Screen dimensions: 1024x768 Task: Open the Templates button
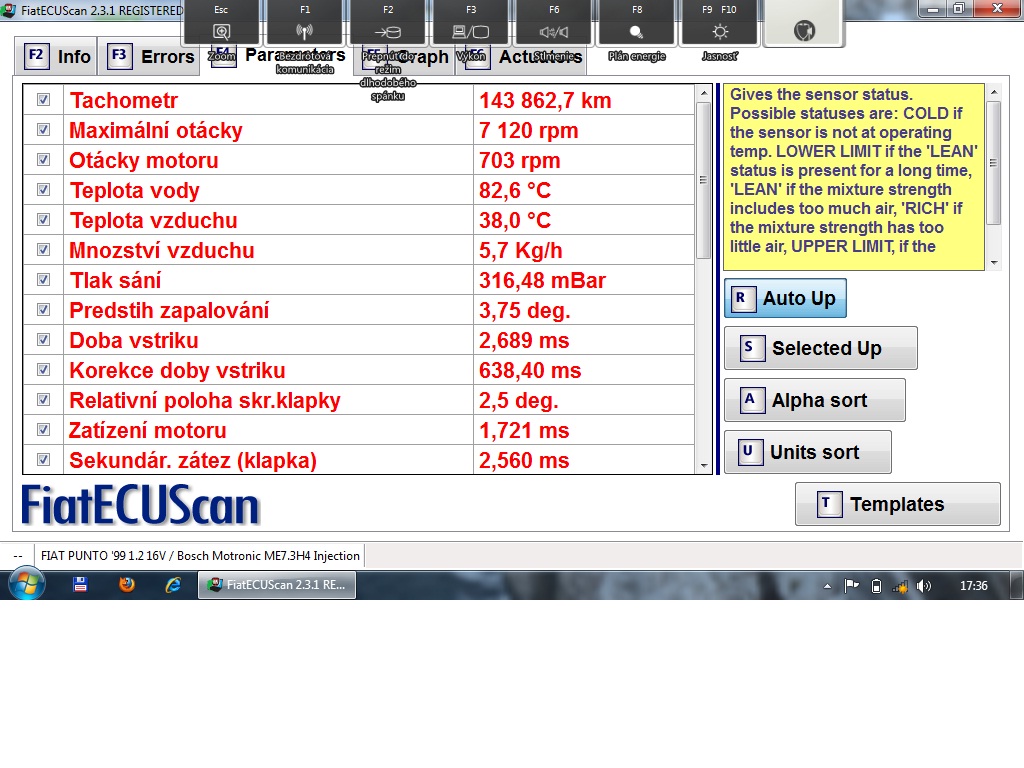point(897,504)
